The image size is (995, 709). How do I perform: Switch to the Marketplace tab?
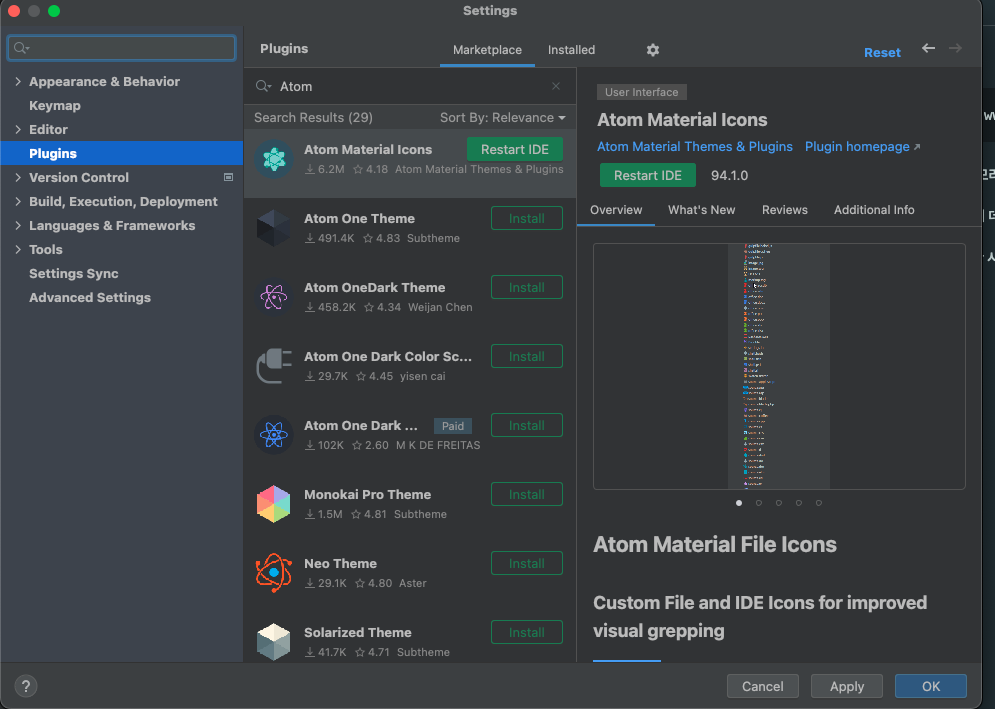[x=487, y=50]
